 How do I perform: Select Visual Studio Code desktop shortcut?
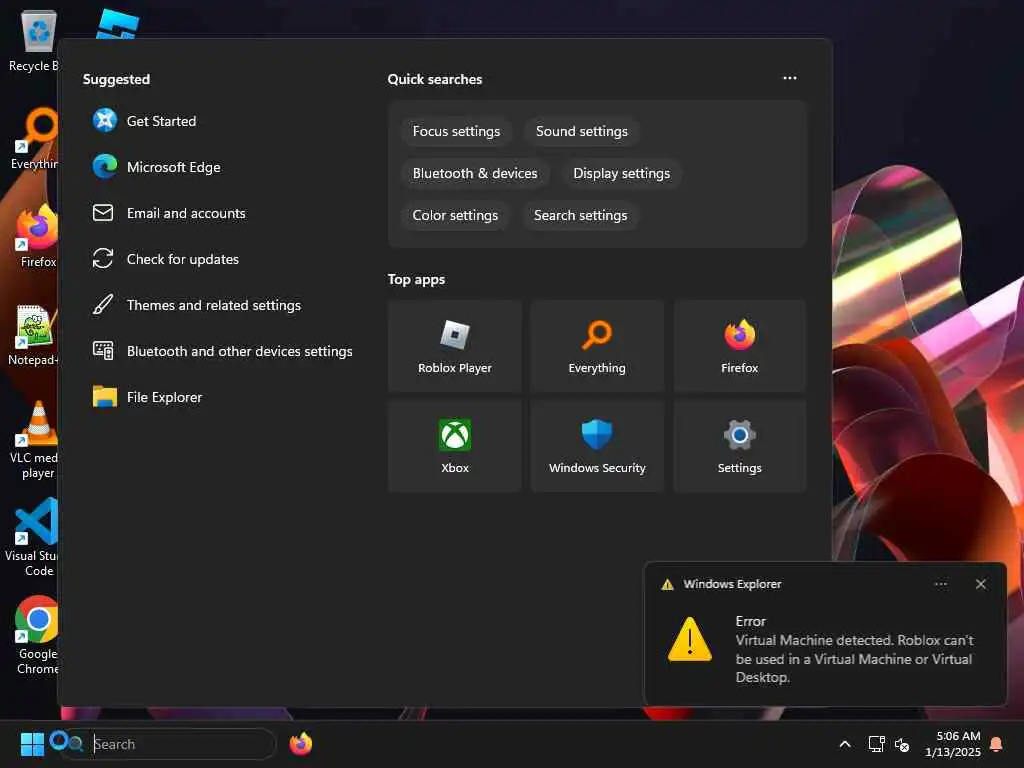34,537
